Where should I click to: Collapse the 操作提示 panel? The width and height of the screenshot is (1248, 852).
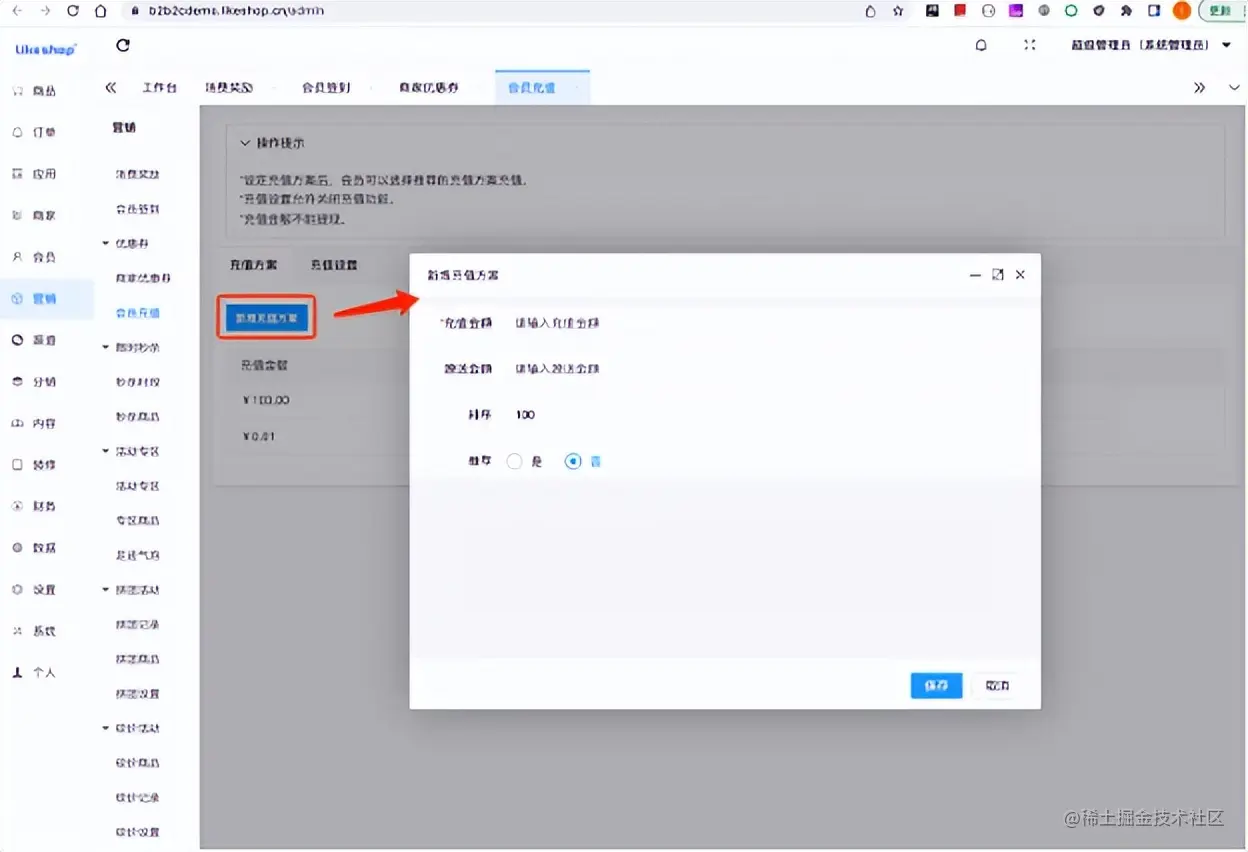(x=245, y=143)
